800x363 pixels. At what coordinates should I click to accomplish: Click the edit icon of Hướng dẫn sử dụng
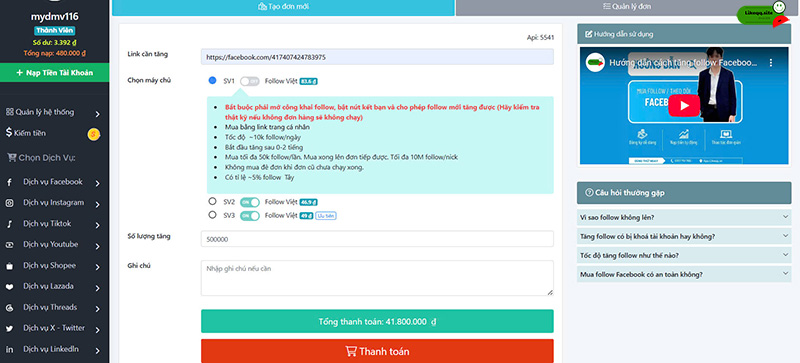(x=589, y=34)
